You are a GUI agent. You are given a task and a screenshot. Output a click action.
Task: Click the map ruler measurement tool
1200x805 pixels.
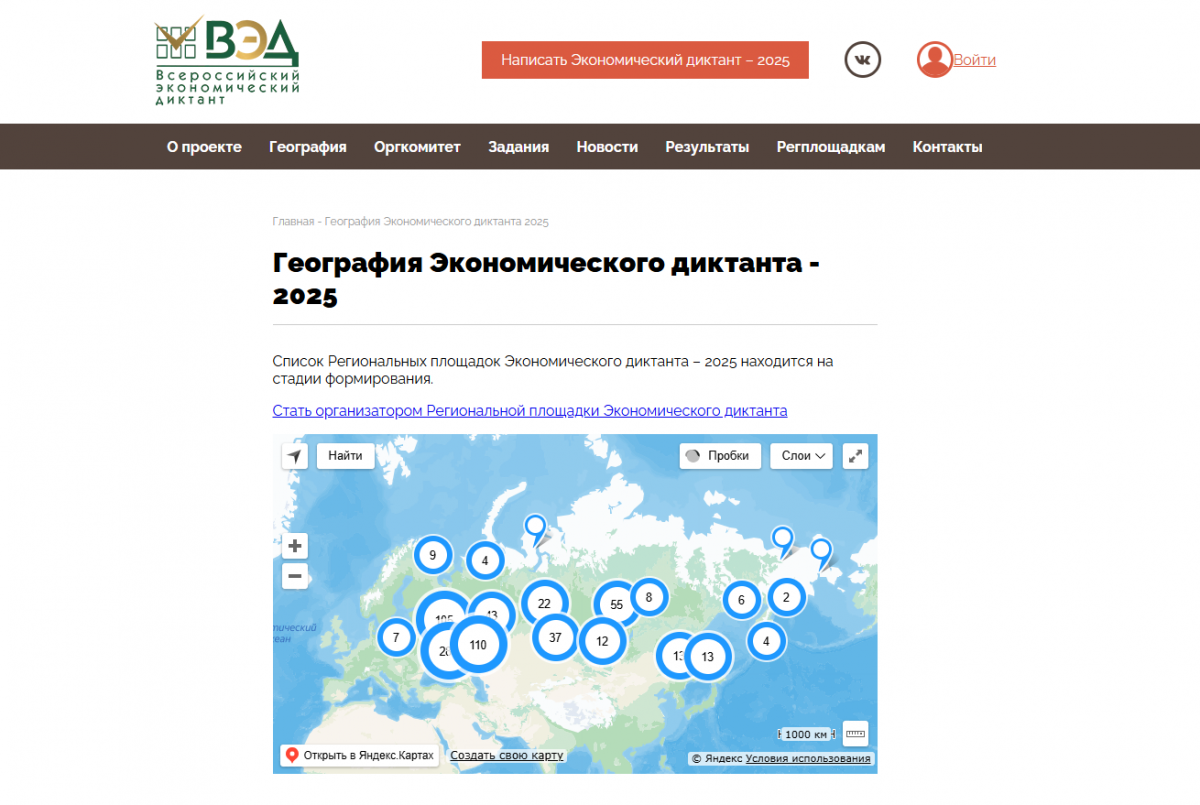856,733
